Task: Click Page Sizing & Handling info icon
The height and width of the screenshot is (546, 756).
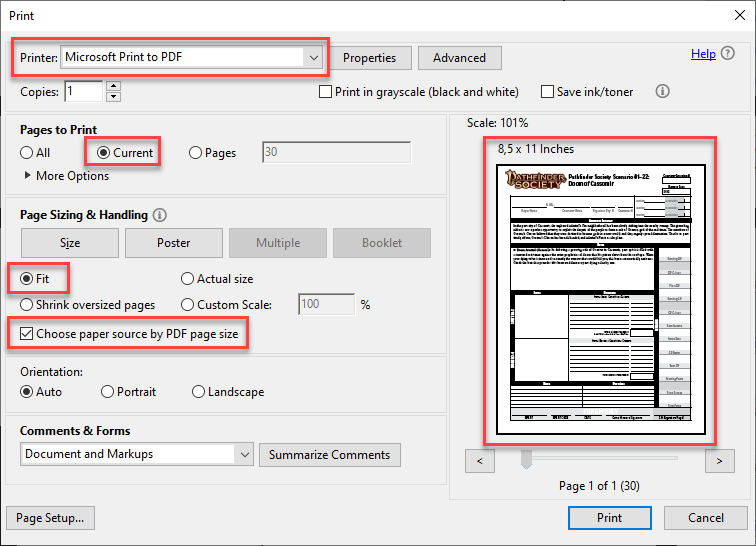Action: 160,215
